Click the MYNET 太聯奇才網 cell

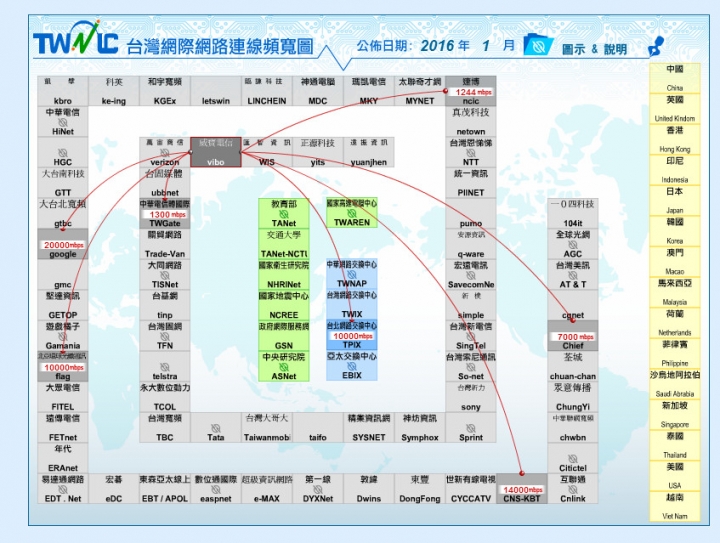420,91
